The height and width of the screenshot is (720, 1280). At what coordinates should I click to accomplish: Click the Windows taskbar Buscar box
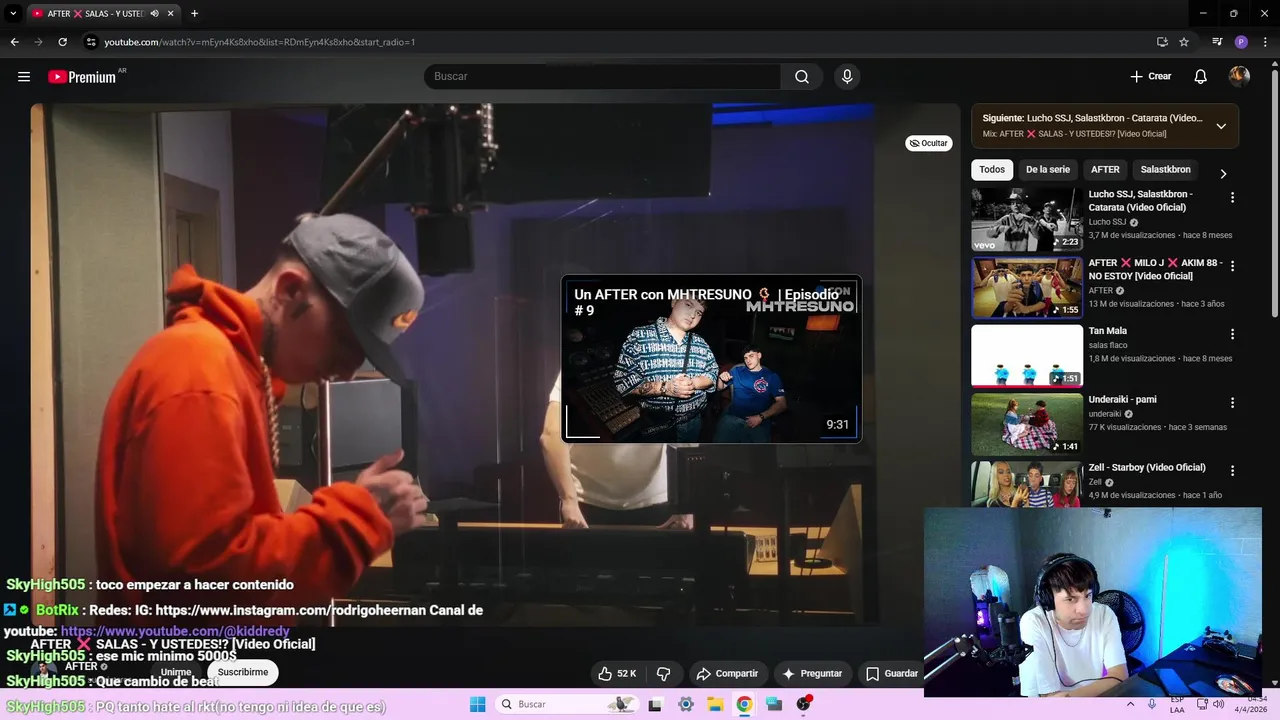click(566, 704)
